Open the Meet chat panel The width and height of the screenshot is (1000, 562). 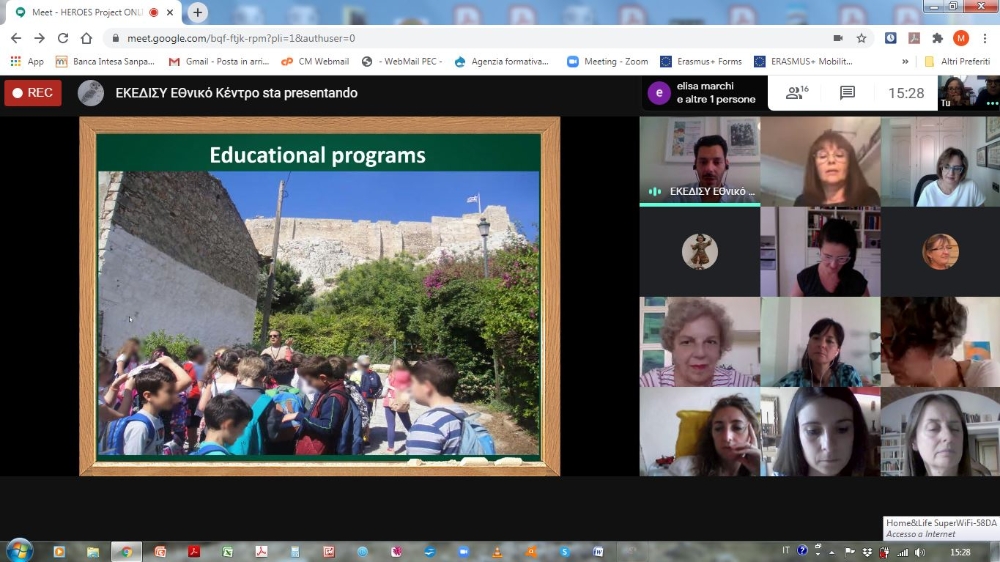pyautogui.click(x=847, y=93)
